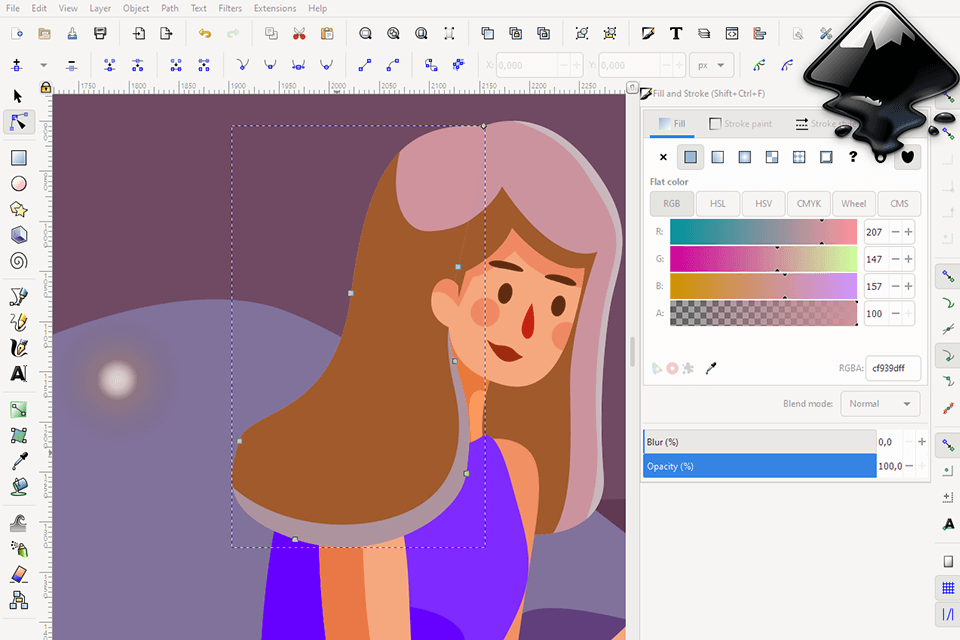Select the Paint bucket tool

pos(18,487)
